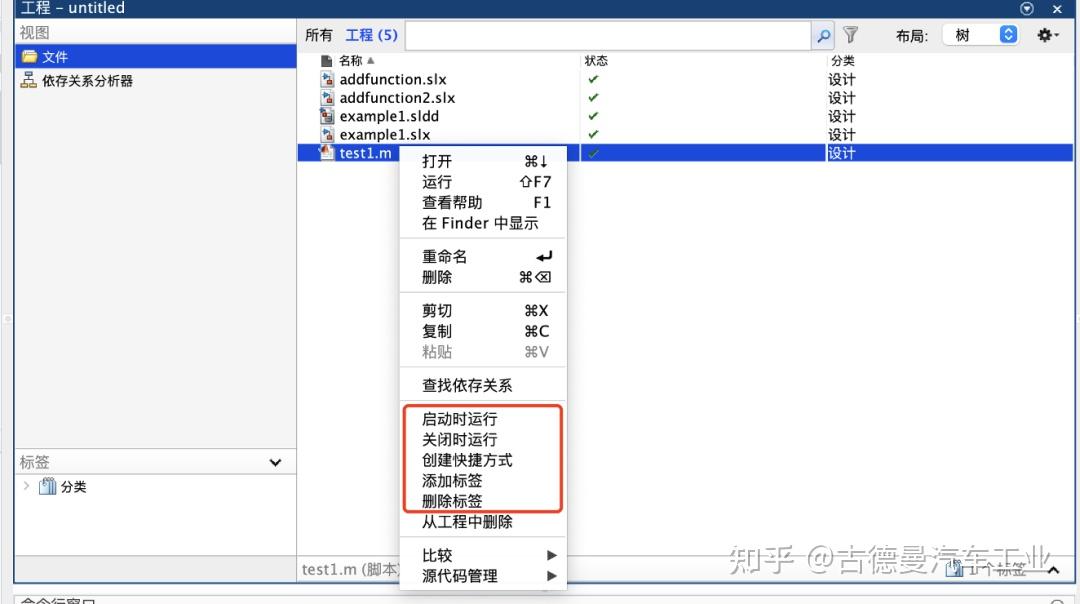
Task: Click the gear actions icon on the toolbar
Action: click(1043, 35)
